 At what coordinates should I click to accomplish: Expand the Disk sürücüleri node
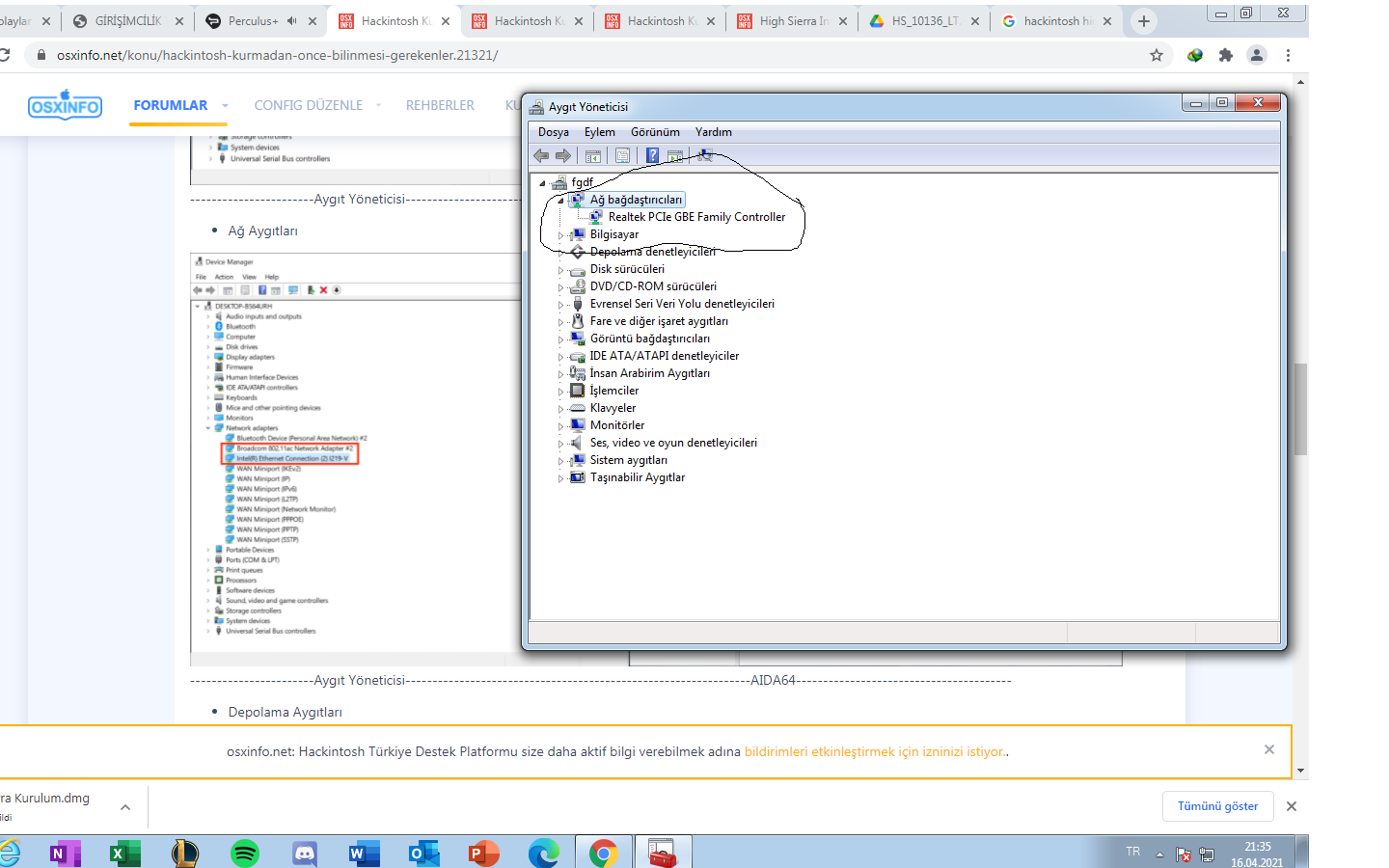tap(560, 270)
